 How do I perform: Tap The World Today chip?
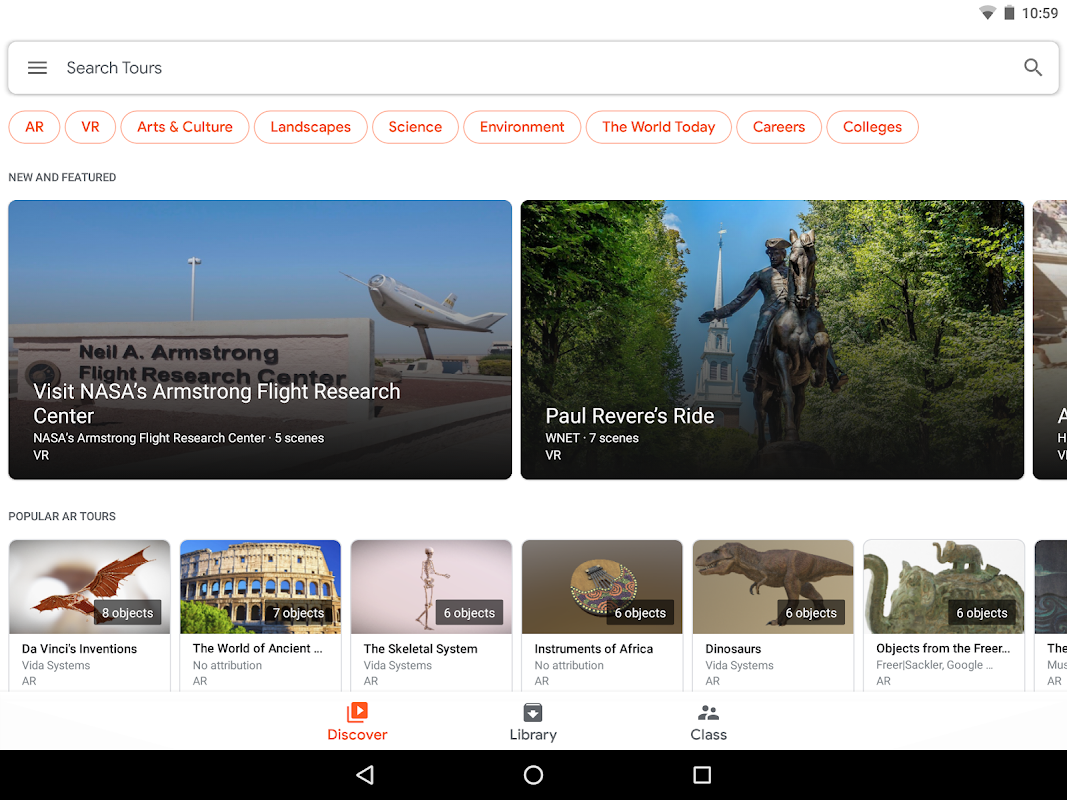click(658, 127)
